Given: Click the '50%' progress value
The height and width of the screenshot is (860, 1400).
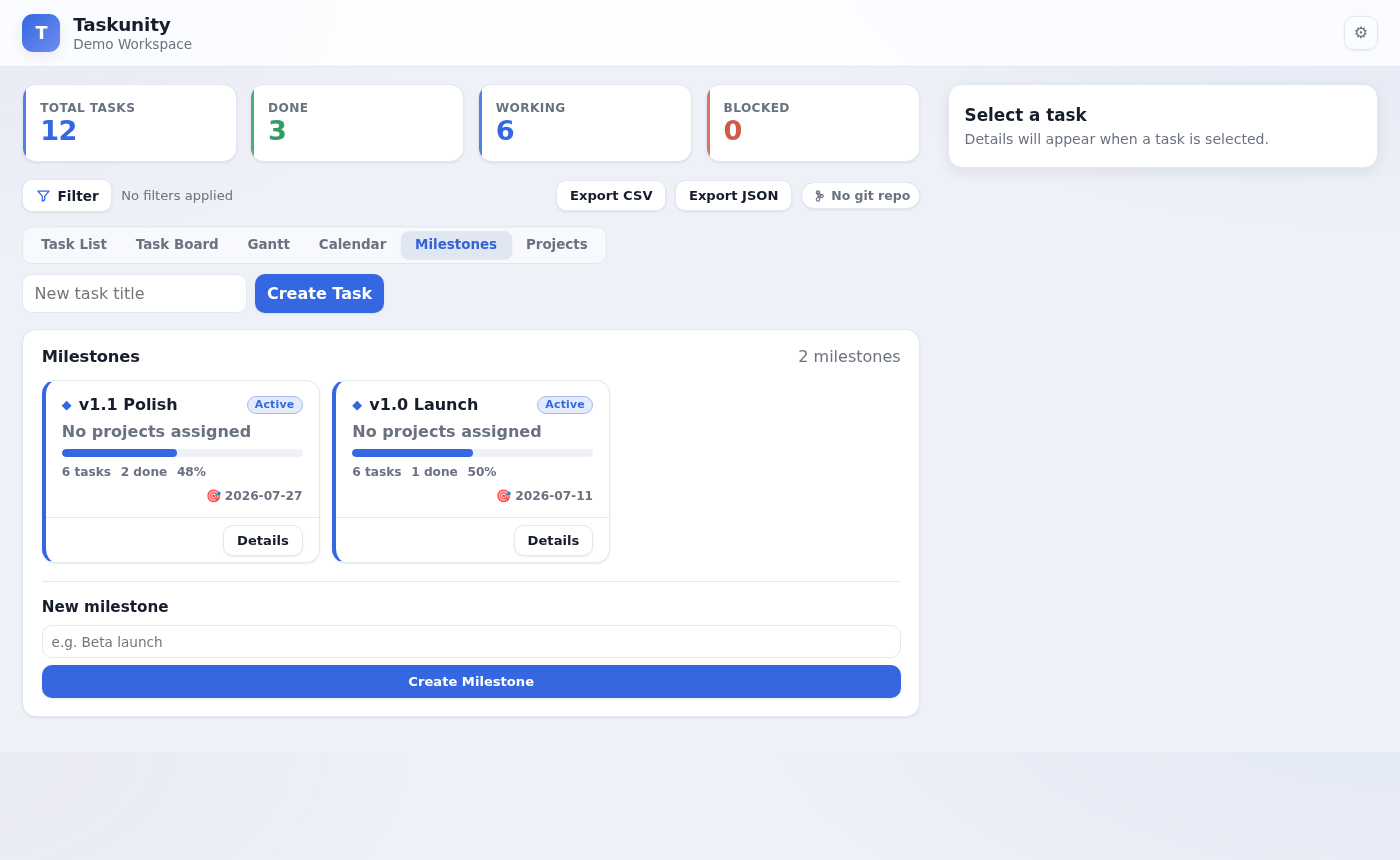Looking at the screenshot, I should pyautogui.click(x=482, y=472).
